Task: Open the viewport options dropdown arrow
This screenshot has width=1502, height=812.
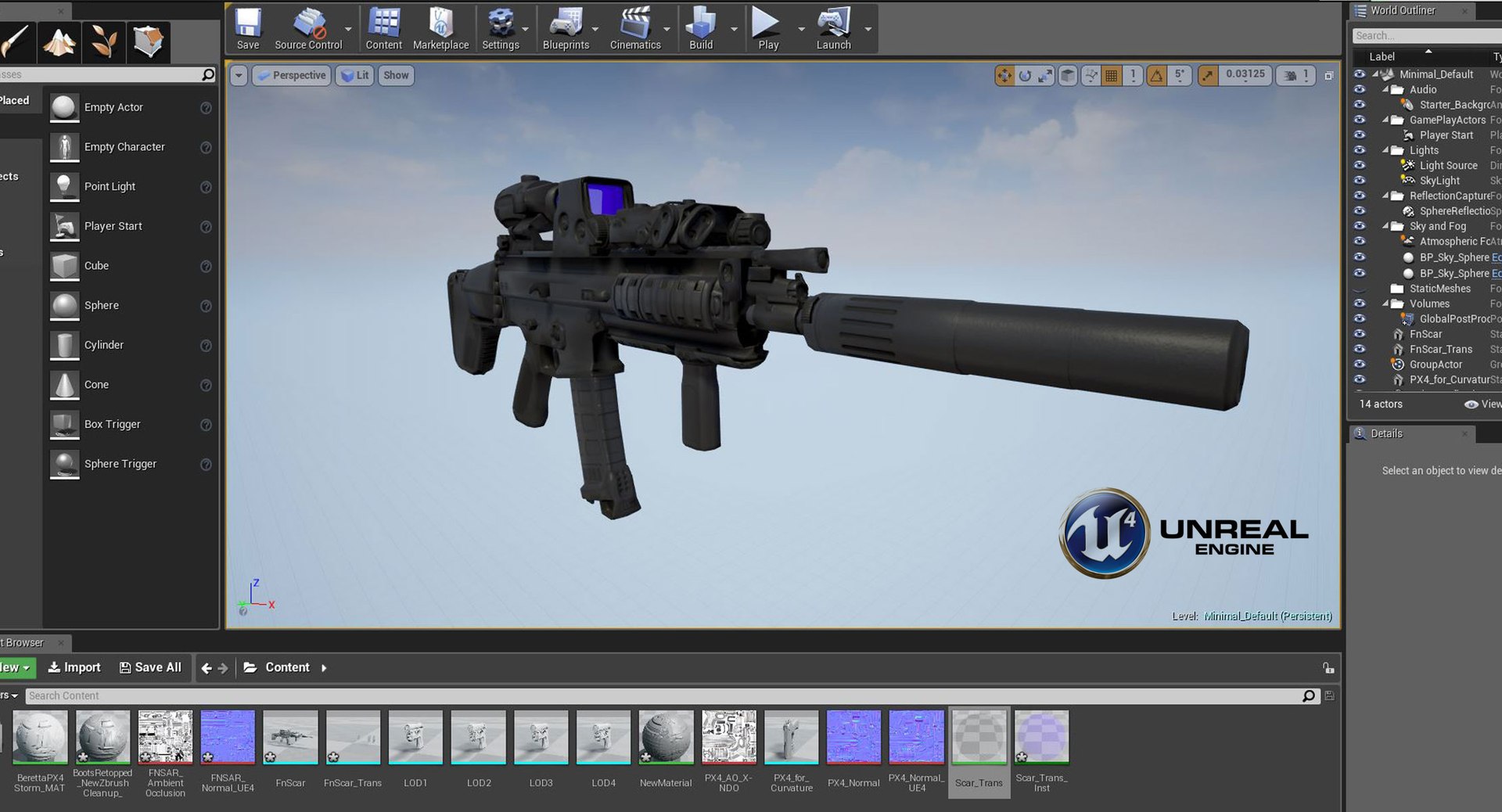Action: coord(239,76)
